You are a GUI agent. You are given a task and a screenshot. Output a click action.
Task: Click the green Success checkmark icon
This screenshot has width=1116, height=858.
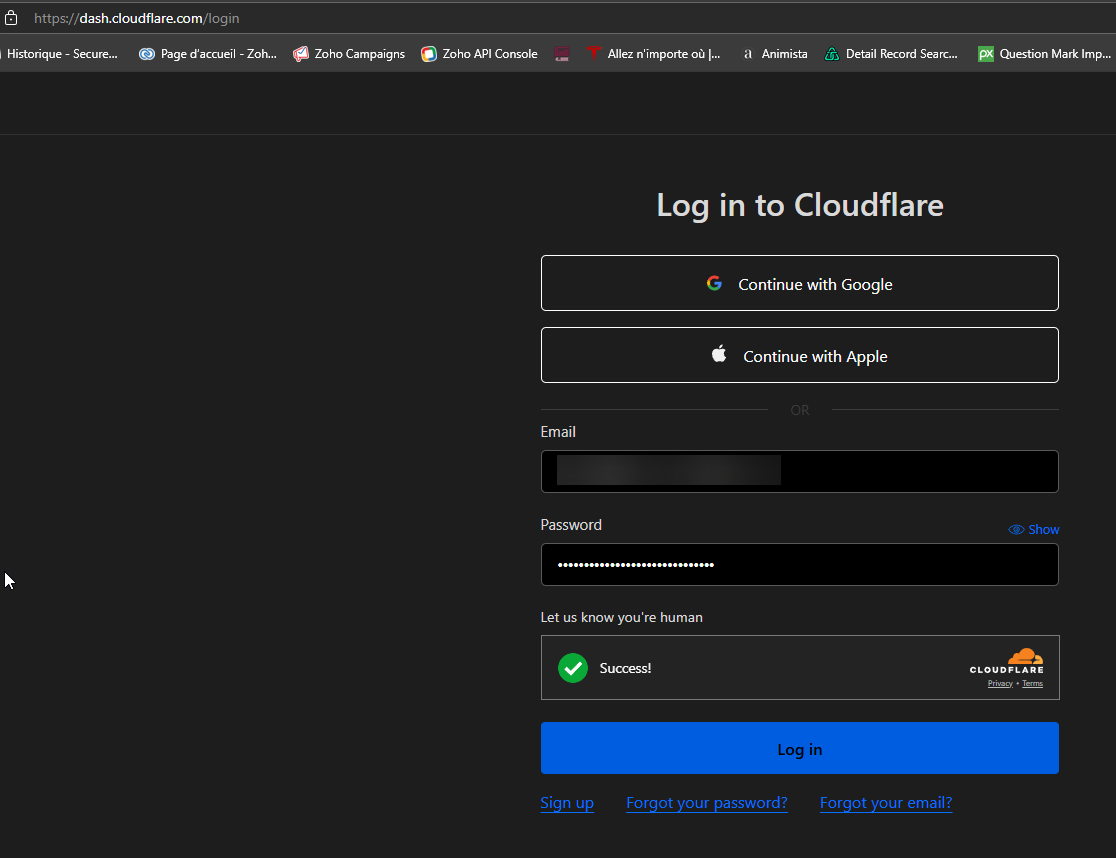[x=573, y=668]
